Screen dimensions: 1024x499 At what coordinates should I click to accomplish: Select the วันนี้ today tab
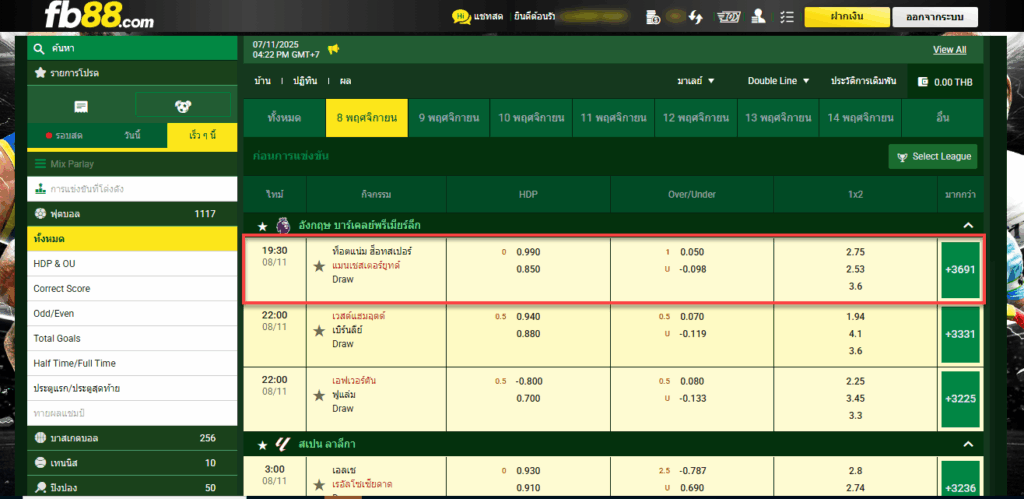pos(133,136)
